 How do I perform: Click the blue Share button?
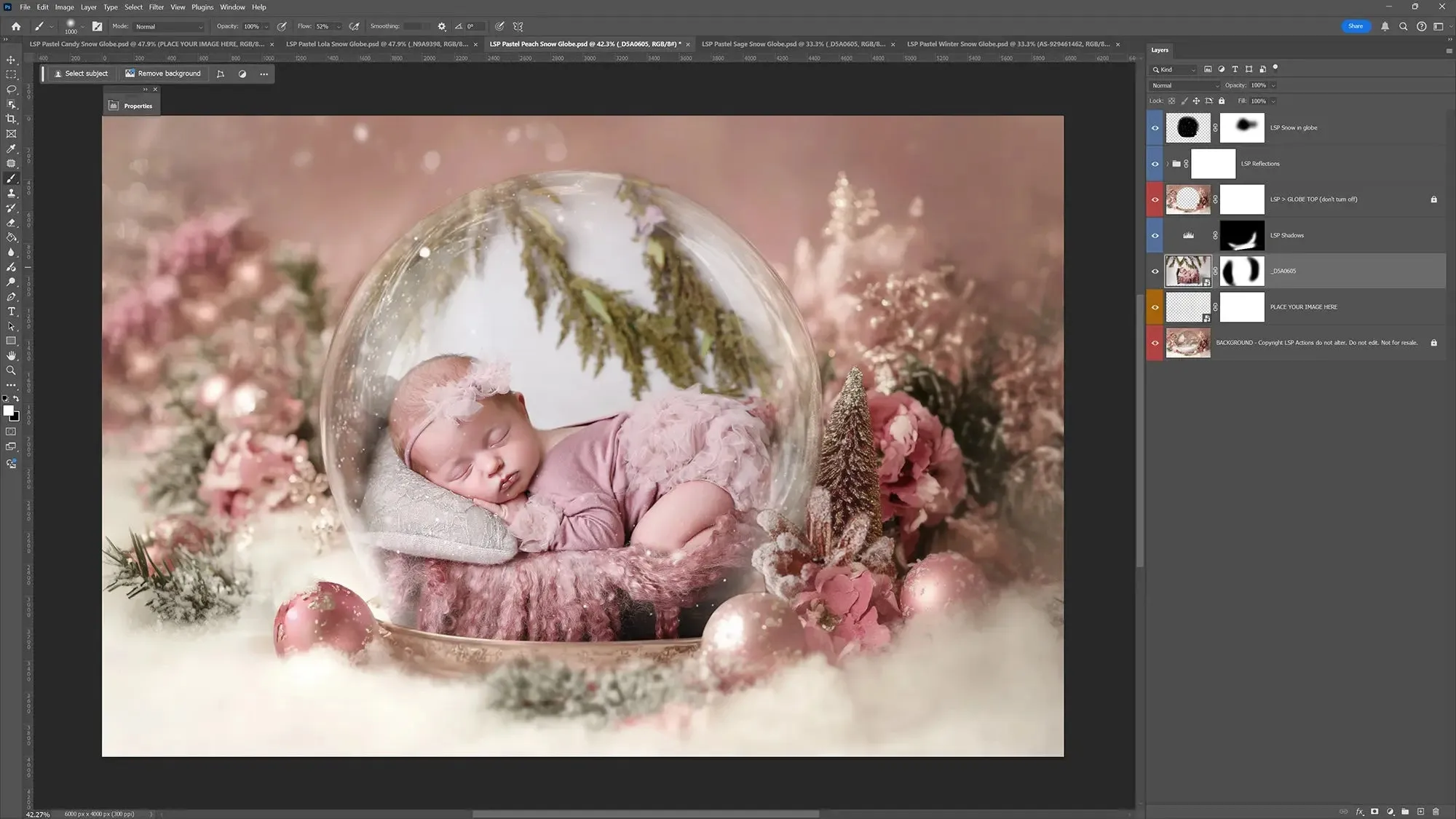click(1355, 26)
